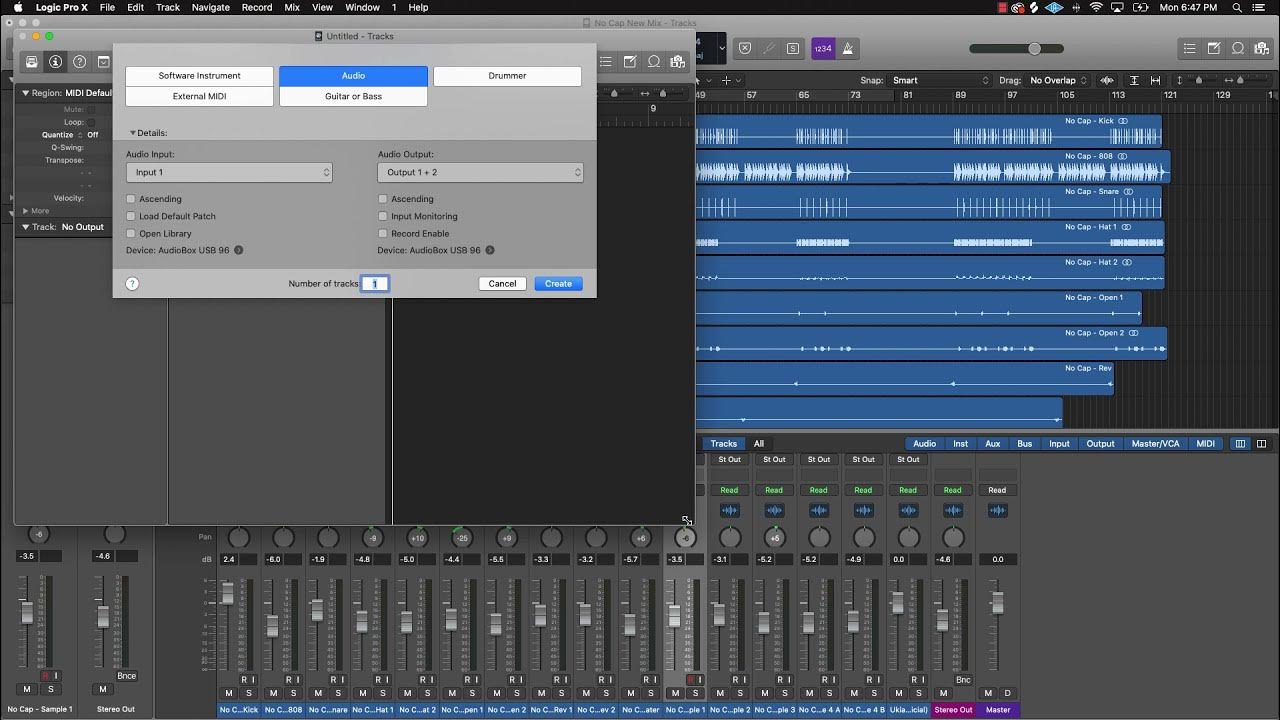Open the Drag No Overlap dropdown
Screen dimensions: 1280x720
coord(1058,80)
